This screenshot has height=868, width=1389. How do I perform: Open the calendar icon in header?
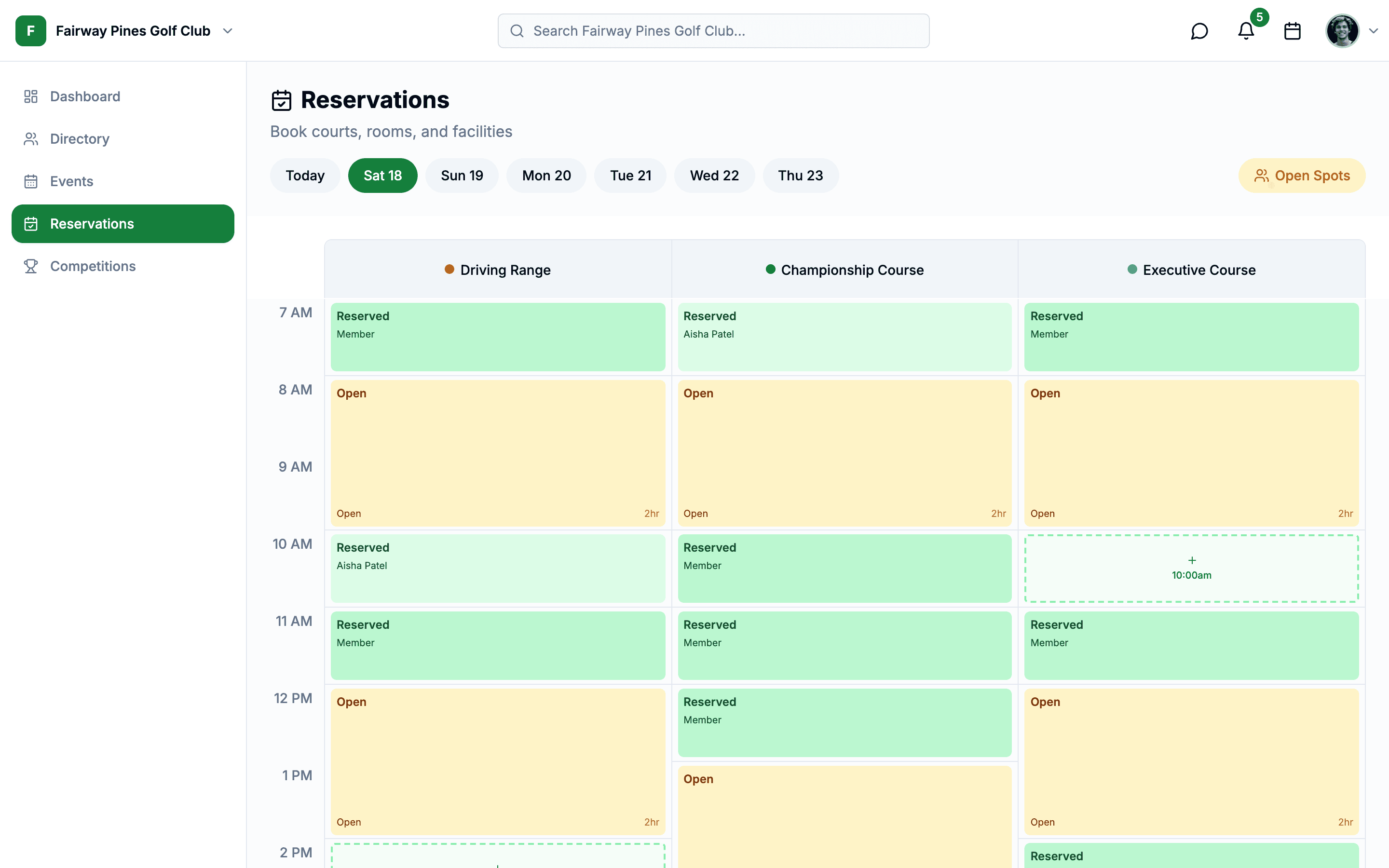click(x=1292, y=31)
